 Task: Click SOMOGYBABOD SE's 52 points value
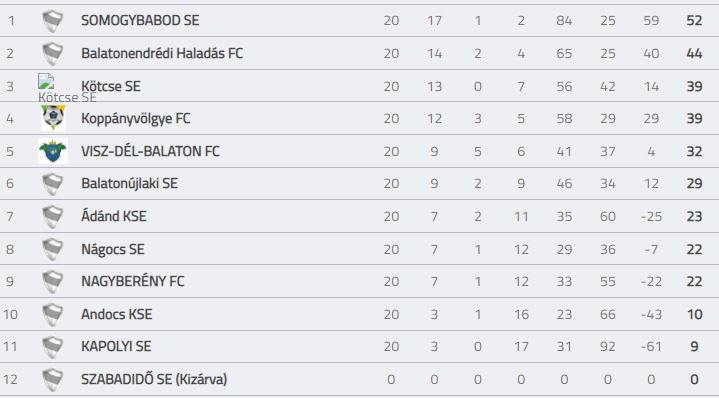694,21
